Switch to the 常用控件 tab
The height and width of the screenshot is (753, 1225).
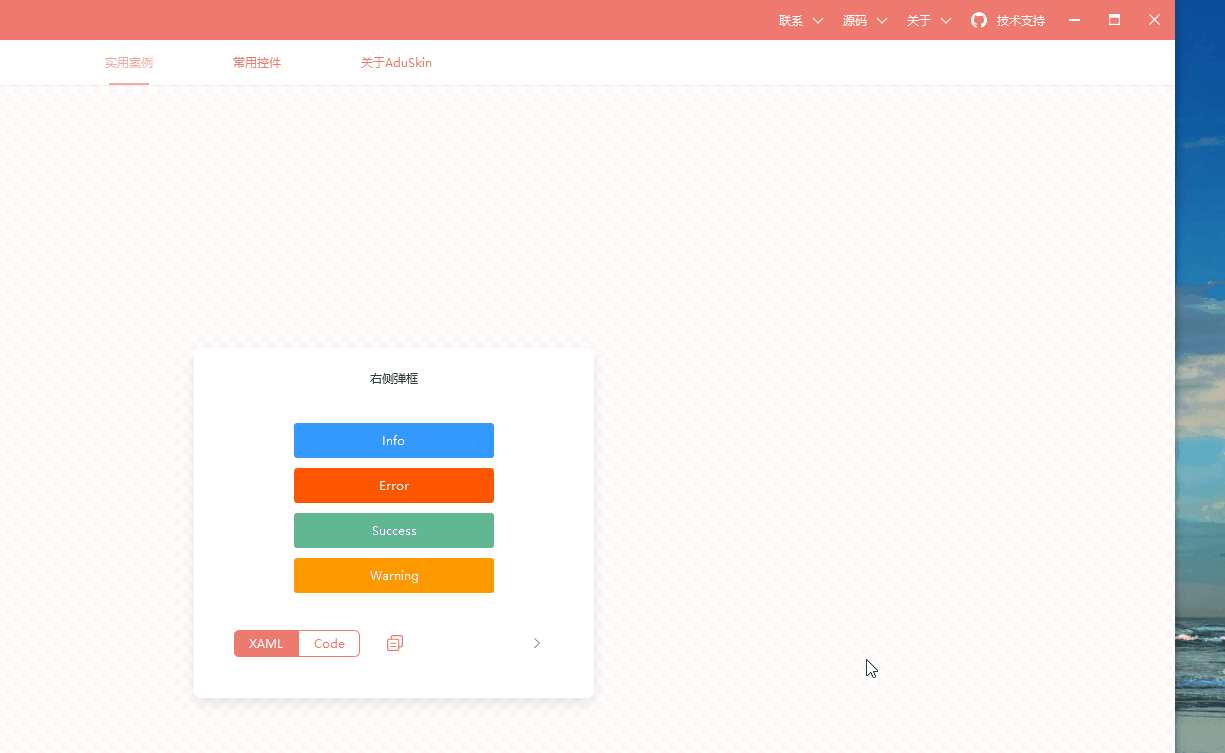click(256, 62)
